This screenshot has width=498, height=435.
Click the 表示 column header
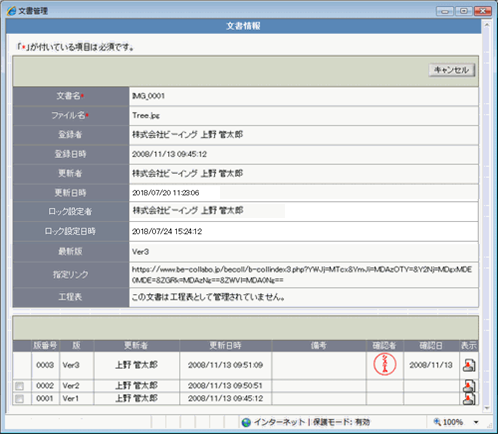469,346
